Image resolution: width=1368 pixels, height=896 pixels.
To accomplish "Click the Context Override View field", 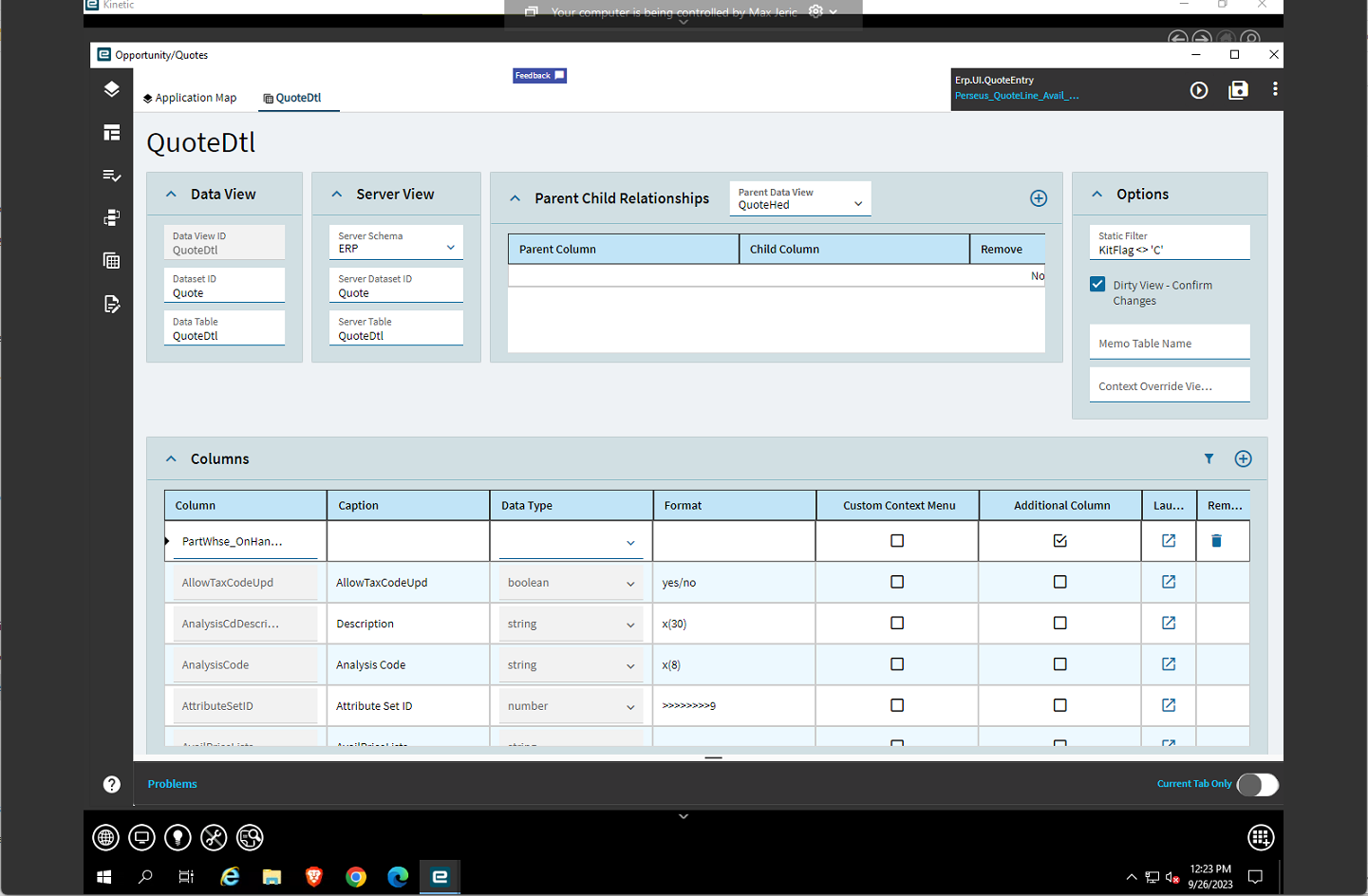I will tap(1170, 384).
